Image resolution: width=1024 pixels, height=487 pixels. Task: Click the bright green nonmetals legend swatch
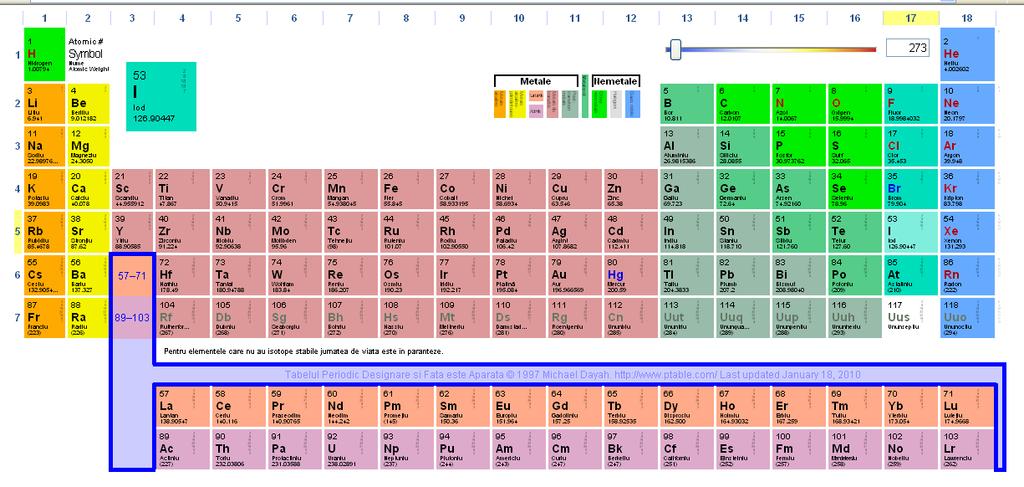click(600, 104)
